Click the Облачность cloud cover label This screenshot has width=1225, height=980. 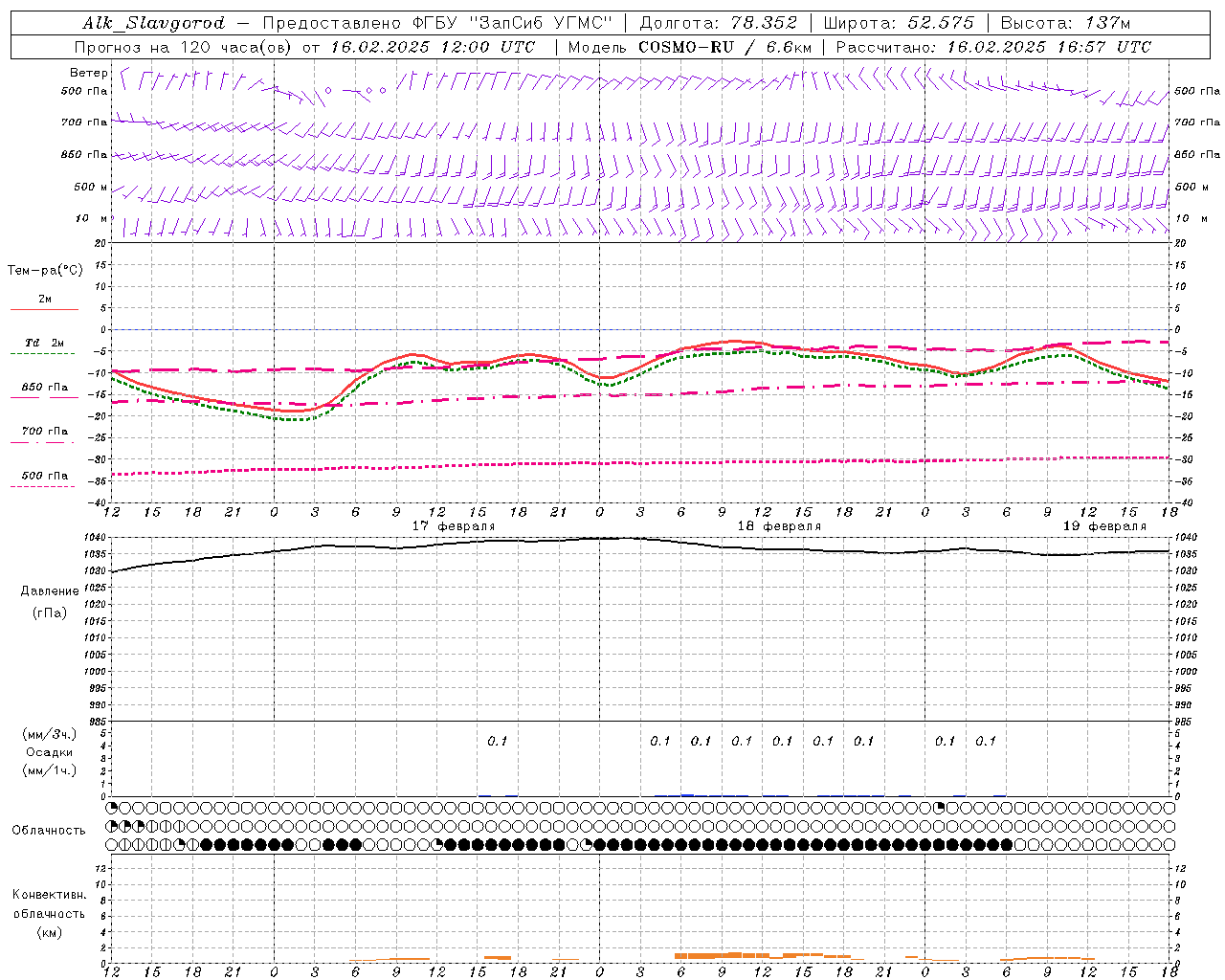tap(49, 830)
